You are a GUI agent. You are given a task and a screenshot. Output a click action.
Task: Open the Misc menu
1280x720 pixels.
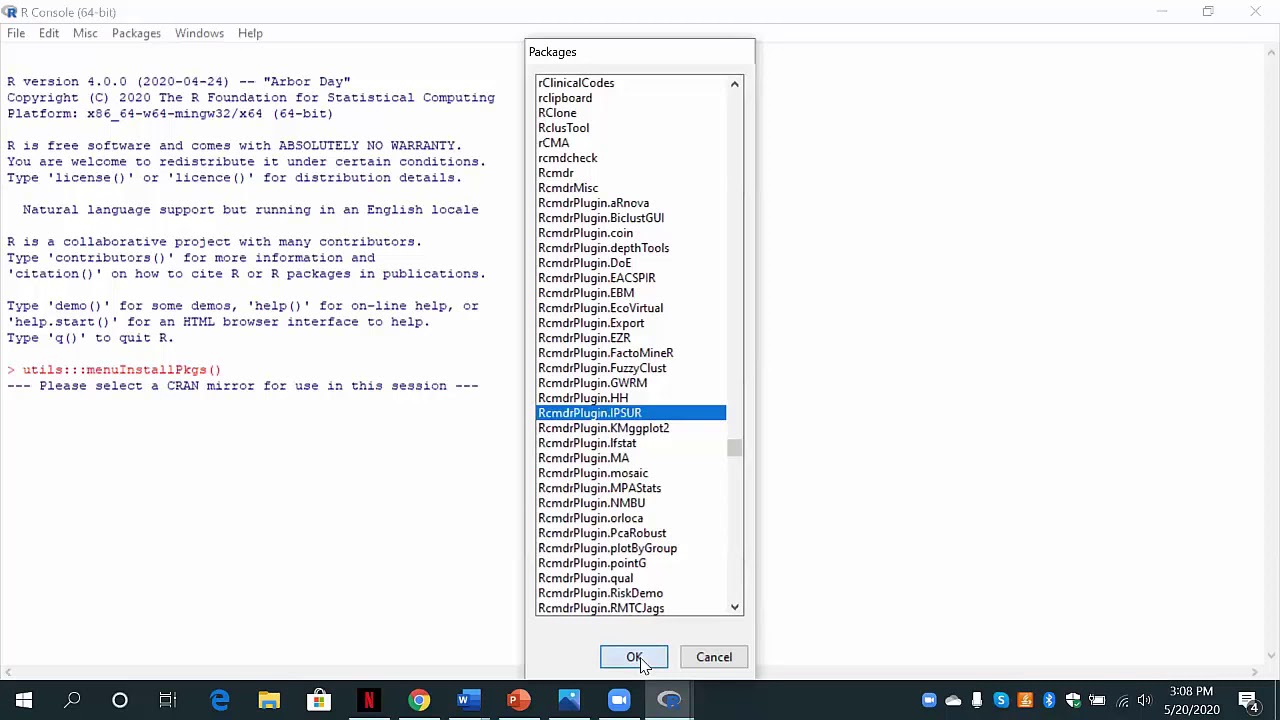click(x=85, y=33)
